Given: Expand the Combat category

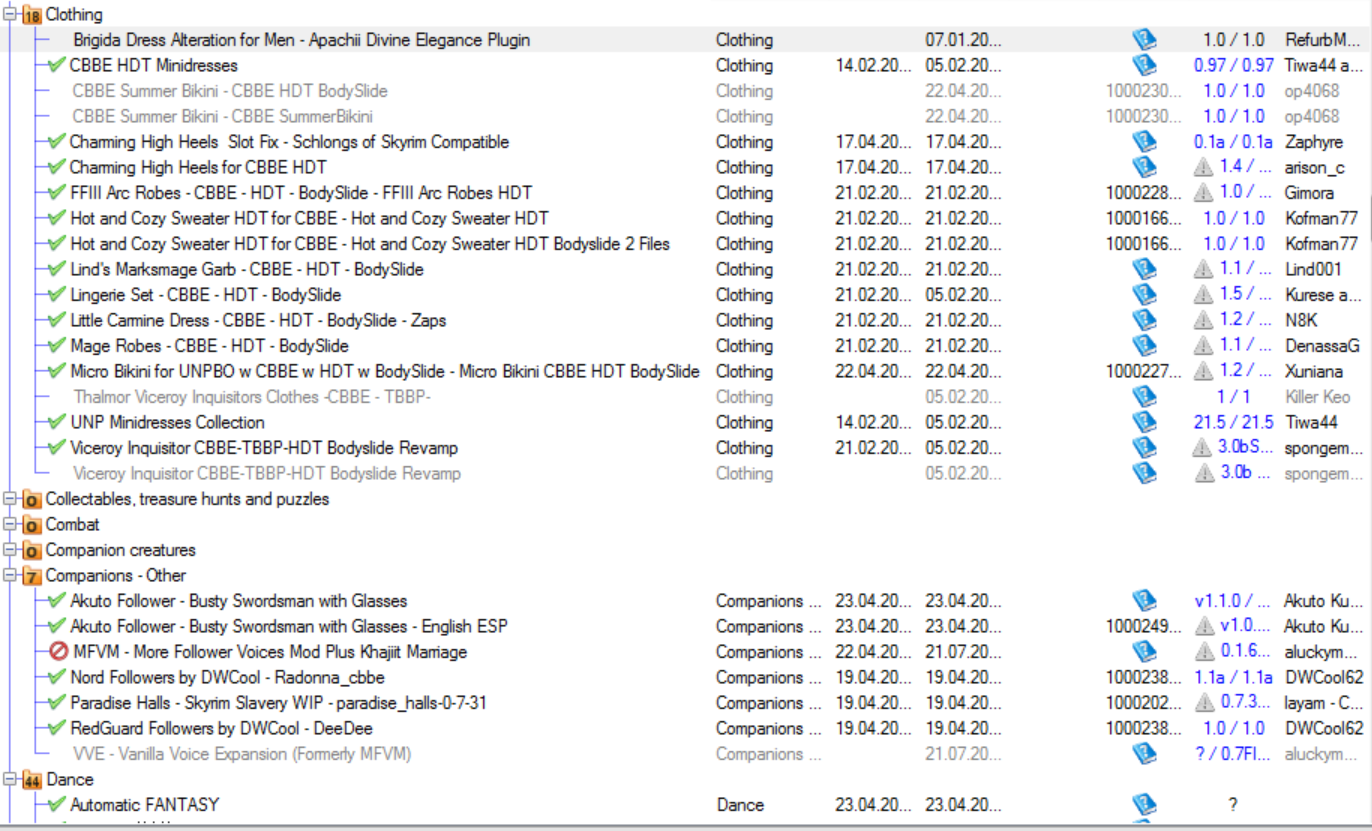Looking at the screenshot, I should pyautogui.click(x=10, y=524).
